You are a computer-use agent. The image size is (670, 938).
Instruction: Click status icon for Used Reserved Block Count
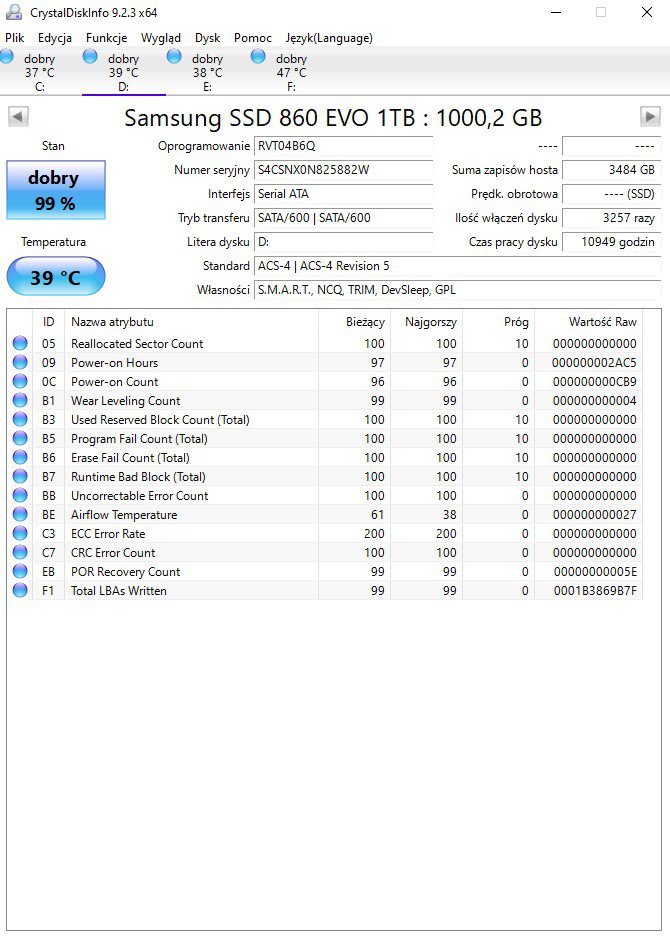point(20,419)
